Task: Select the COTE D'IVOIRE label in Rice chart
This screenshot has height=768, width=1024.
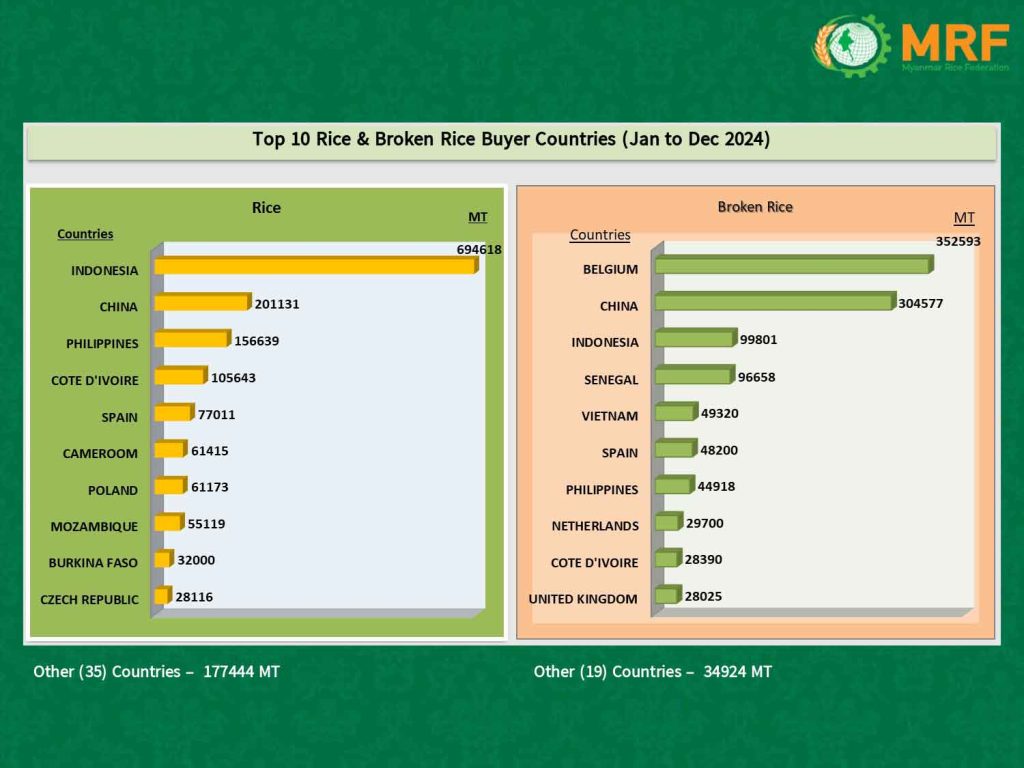Action: click(95, 380)
